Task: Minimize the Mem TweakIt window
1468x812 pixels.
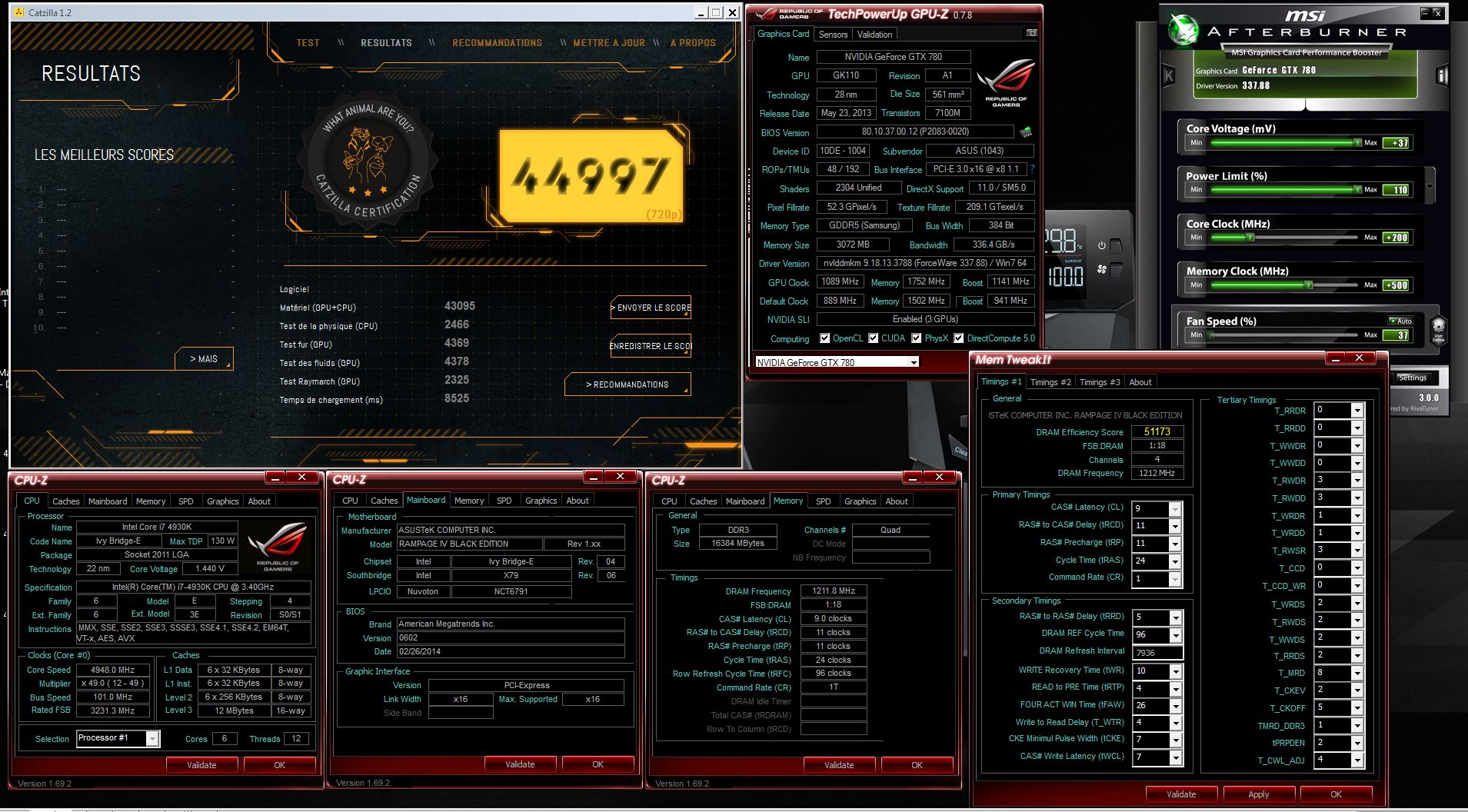Action: click(1335, 358)
